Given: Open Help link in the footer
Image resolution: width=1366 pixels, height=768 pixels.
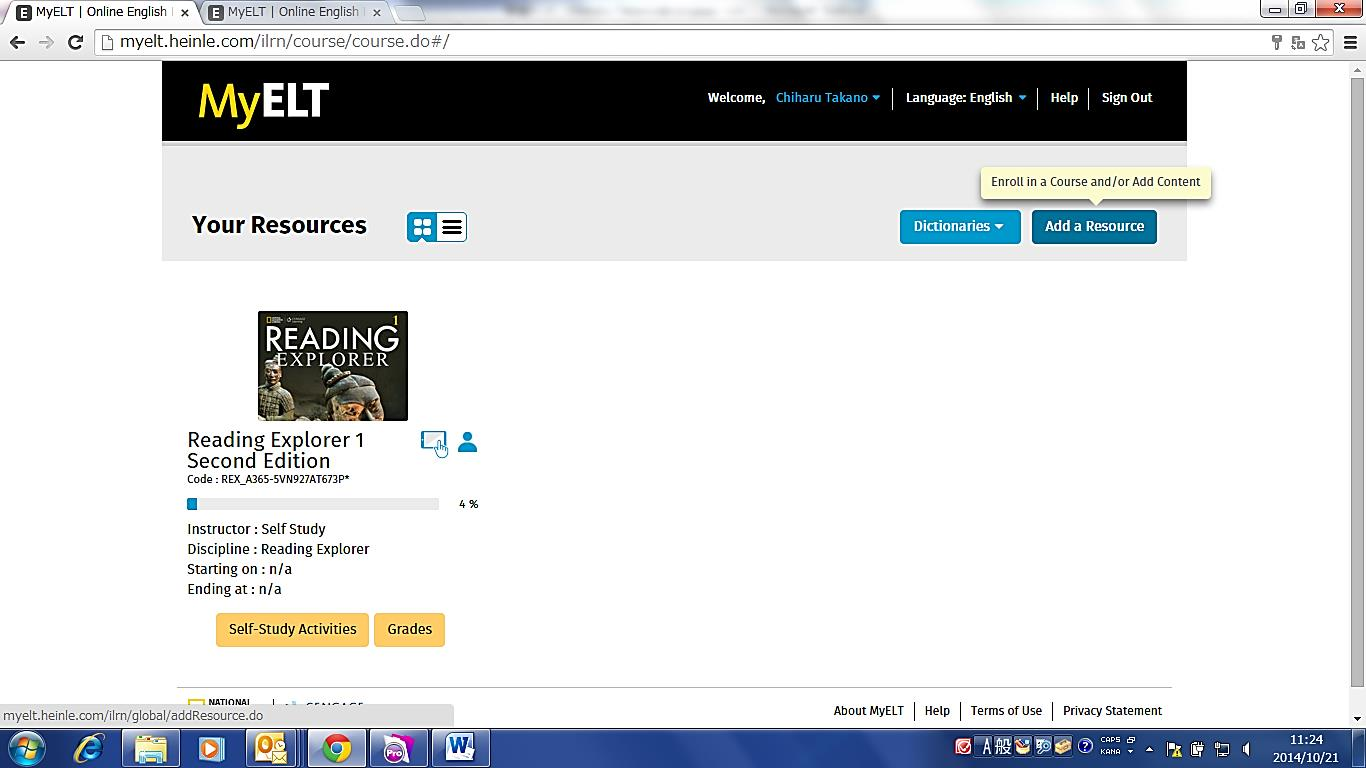Looking at the screenshot, I should tap(937, 710).
